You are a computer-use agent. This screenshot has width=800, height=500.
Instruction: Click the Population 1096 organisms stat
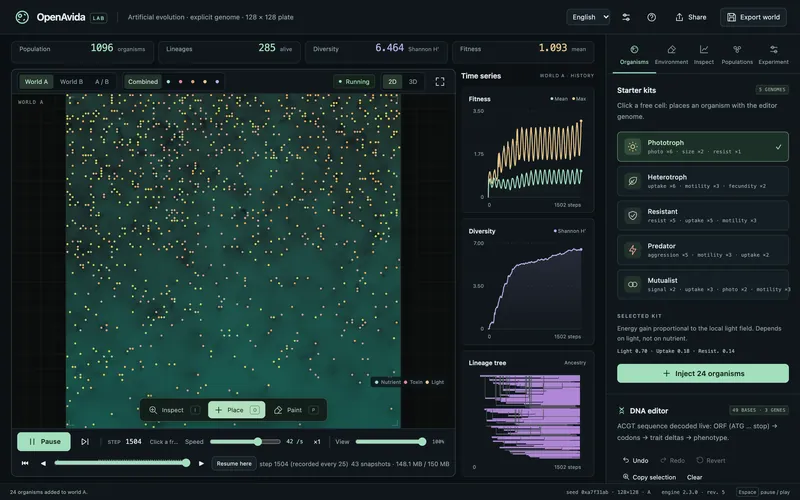83,52
